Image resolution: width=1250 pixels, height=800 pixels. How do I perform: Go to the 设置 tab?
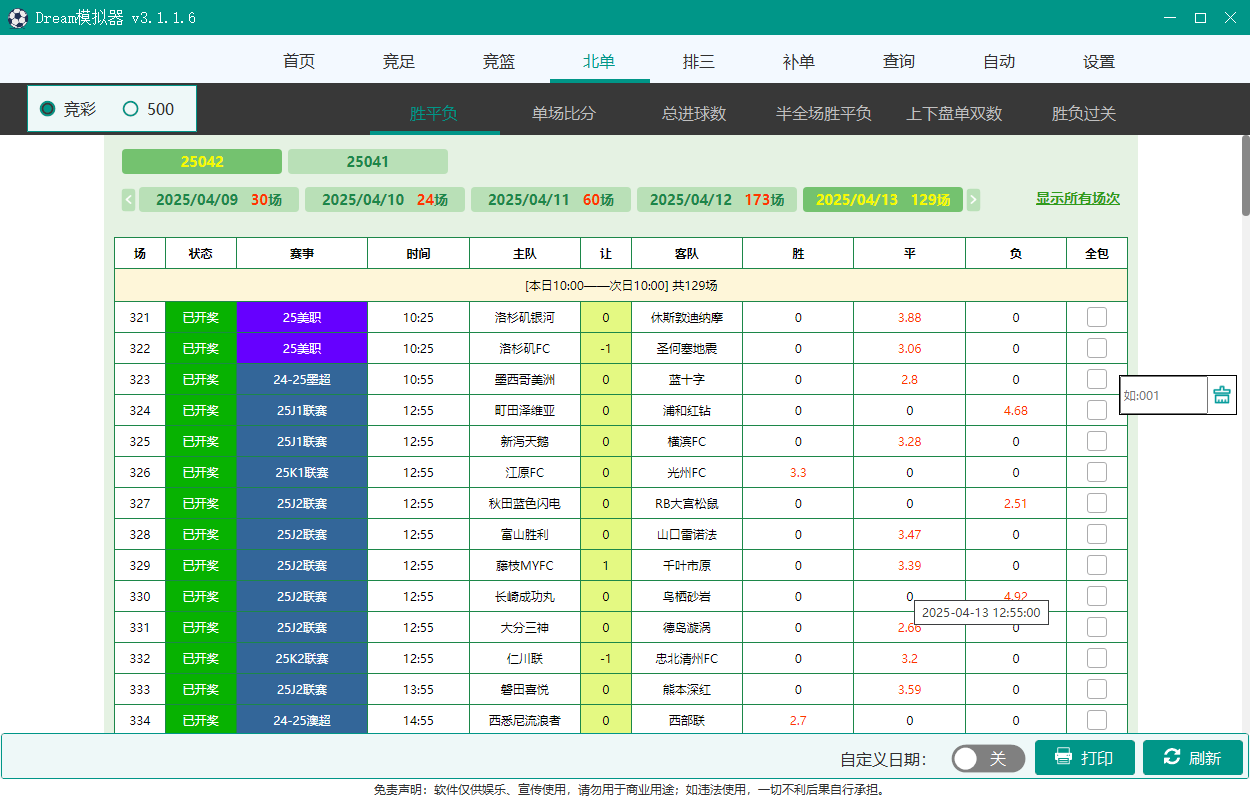point(1099,61)
